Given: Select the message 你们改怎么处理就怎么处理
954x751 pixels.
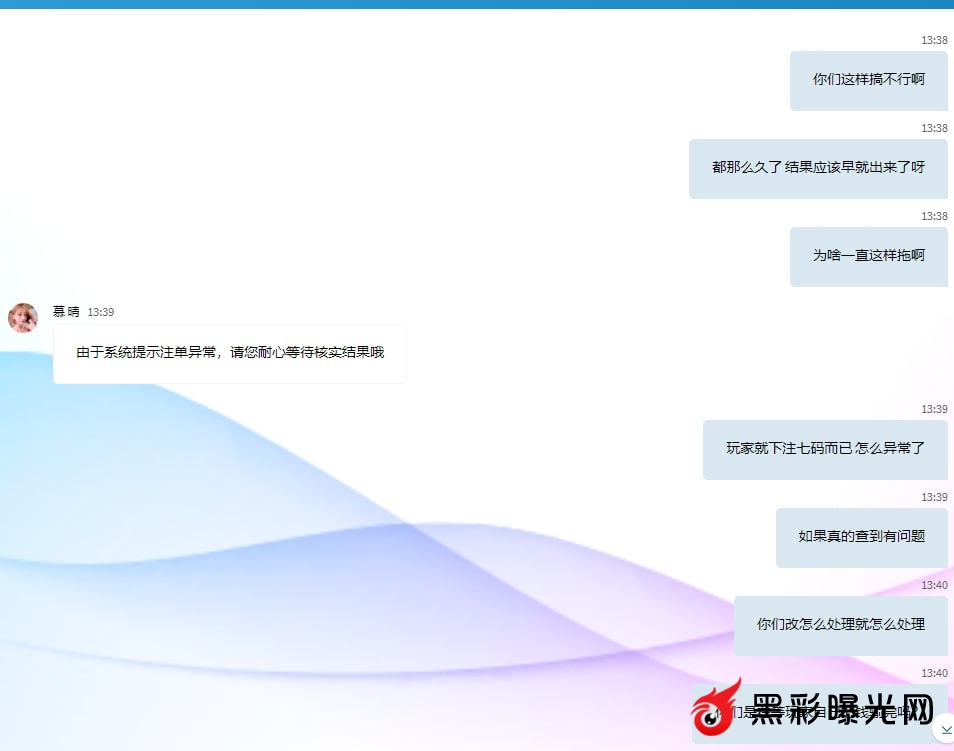Looking at the screenshot, I should [840, 625].
